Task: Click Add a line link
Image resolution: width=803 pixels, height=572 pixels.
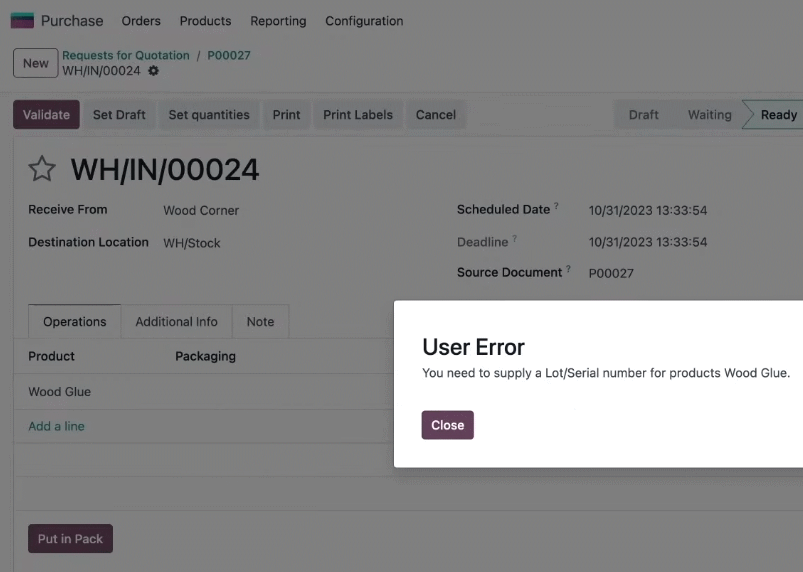Action: (56, 426)
